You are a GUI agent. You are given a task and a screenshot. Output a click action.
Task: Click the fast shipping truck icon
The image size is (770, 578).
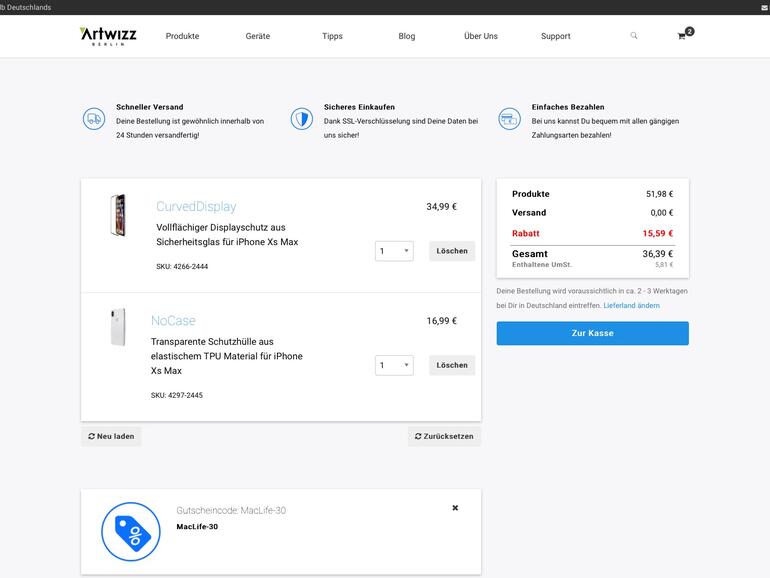tap(94, 120)
